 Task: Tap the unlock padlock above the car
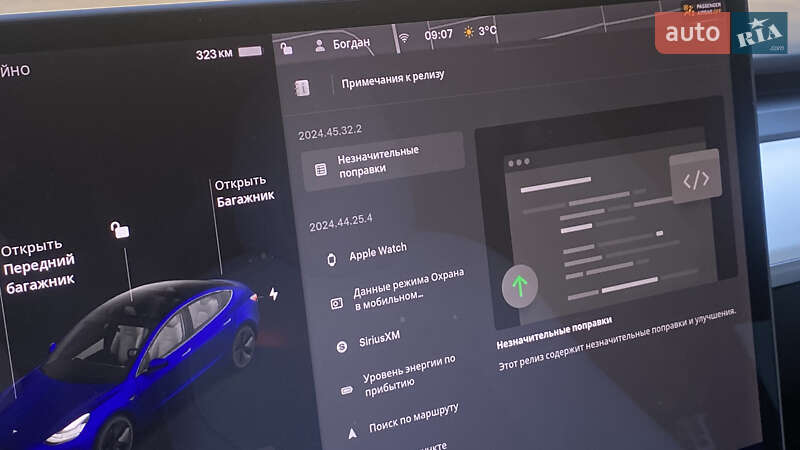tap(120, 231)
